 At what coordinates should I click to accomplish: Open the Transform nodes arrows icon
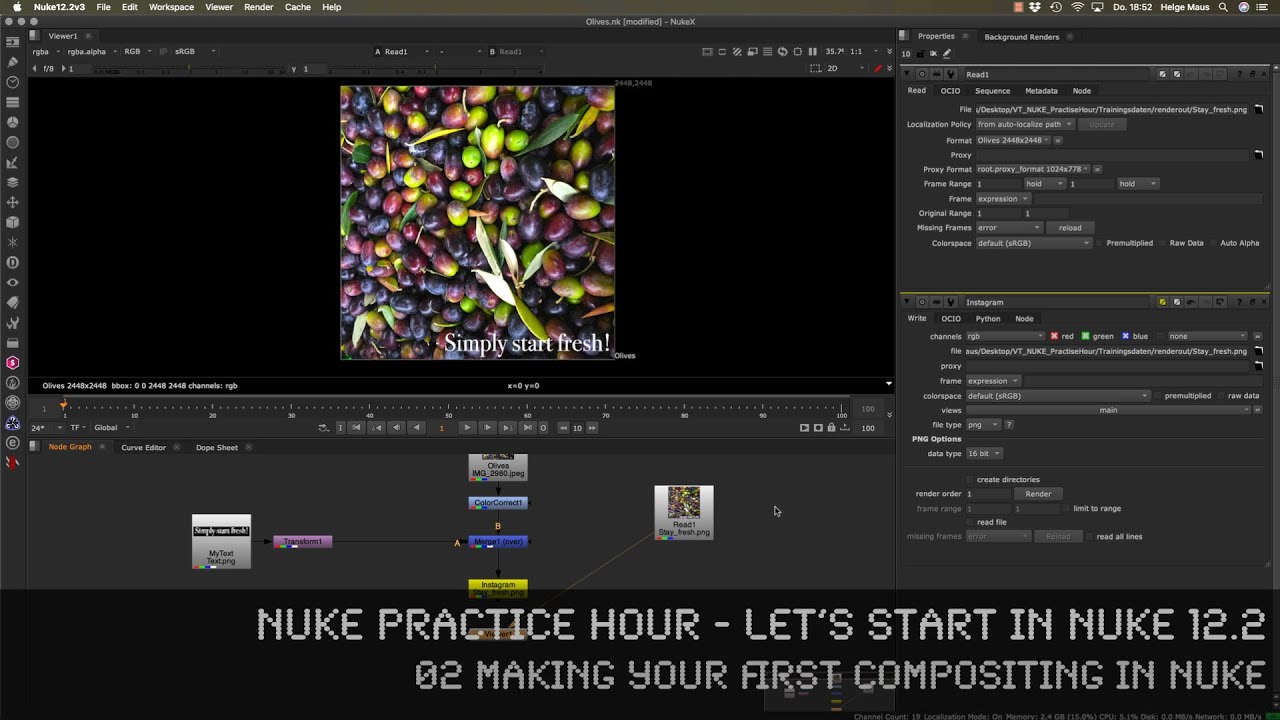point(13,202)
